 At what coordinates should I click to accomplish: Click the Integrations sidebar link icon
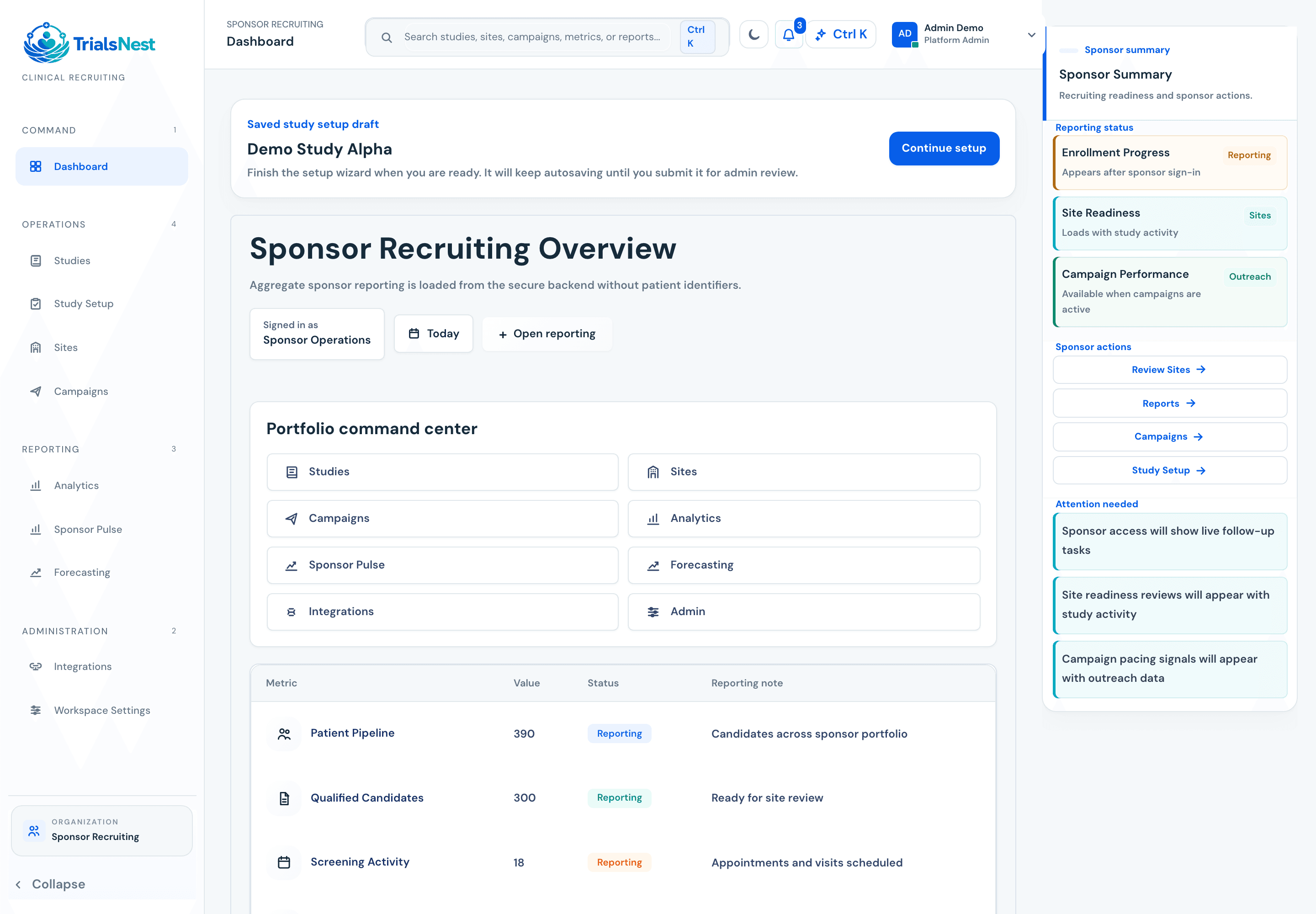click(x=36, y=666)
